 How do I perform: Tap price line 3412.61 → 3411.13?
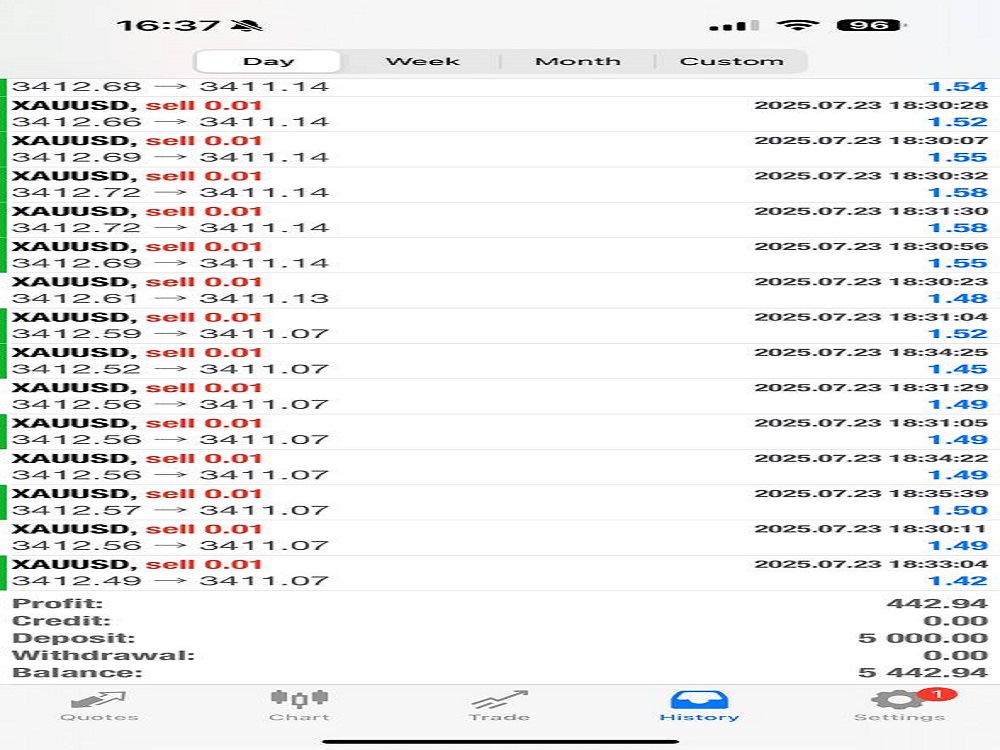click(170, 298)
